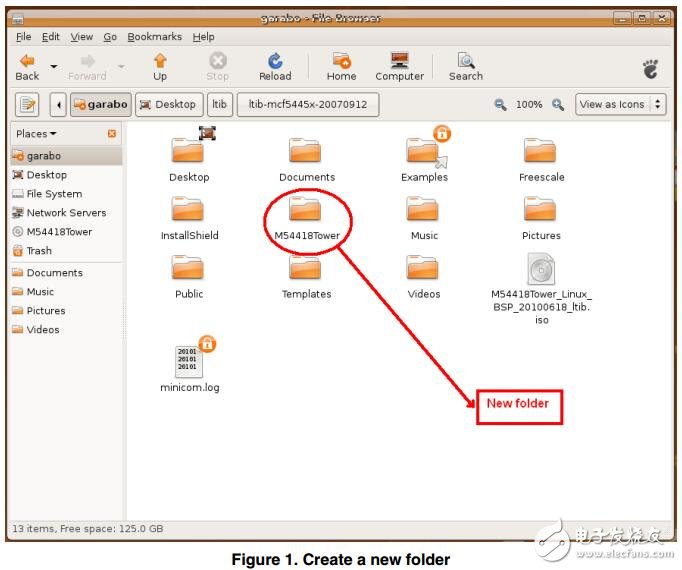
Task: Click the ltib path bar button
Action: click(x=219, y=104)
